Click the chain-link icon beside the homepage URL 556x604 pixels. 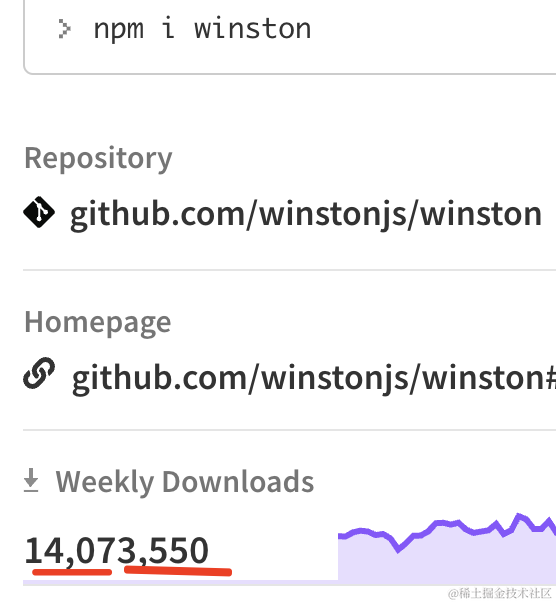pos(39,373)
